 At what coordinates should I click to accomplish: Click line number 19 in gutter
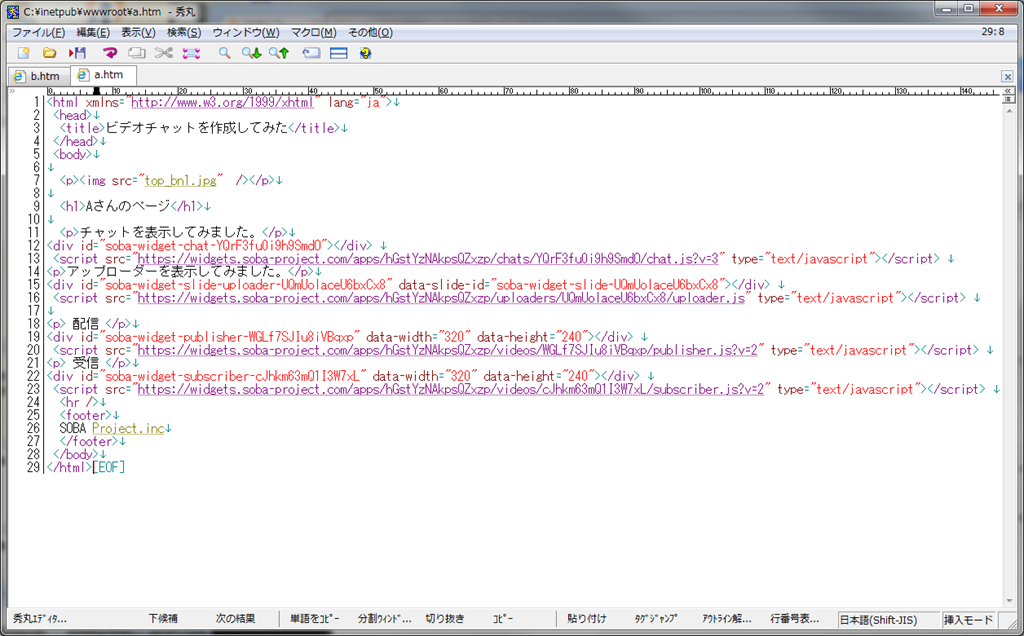coord(33,337)
